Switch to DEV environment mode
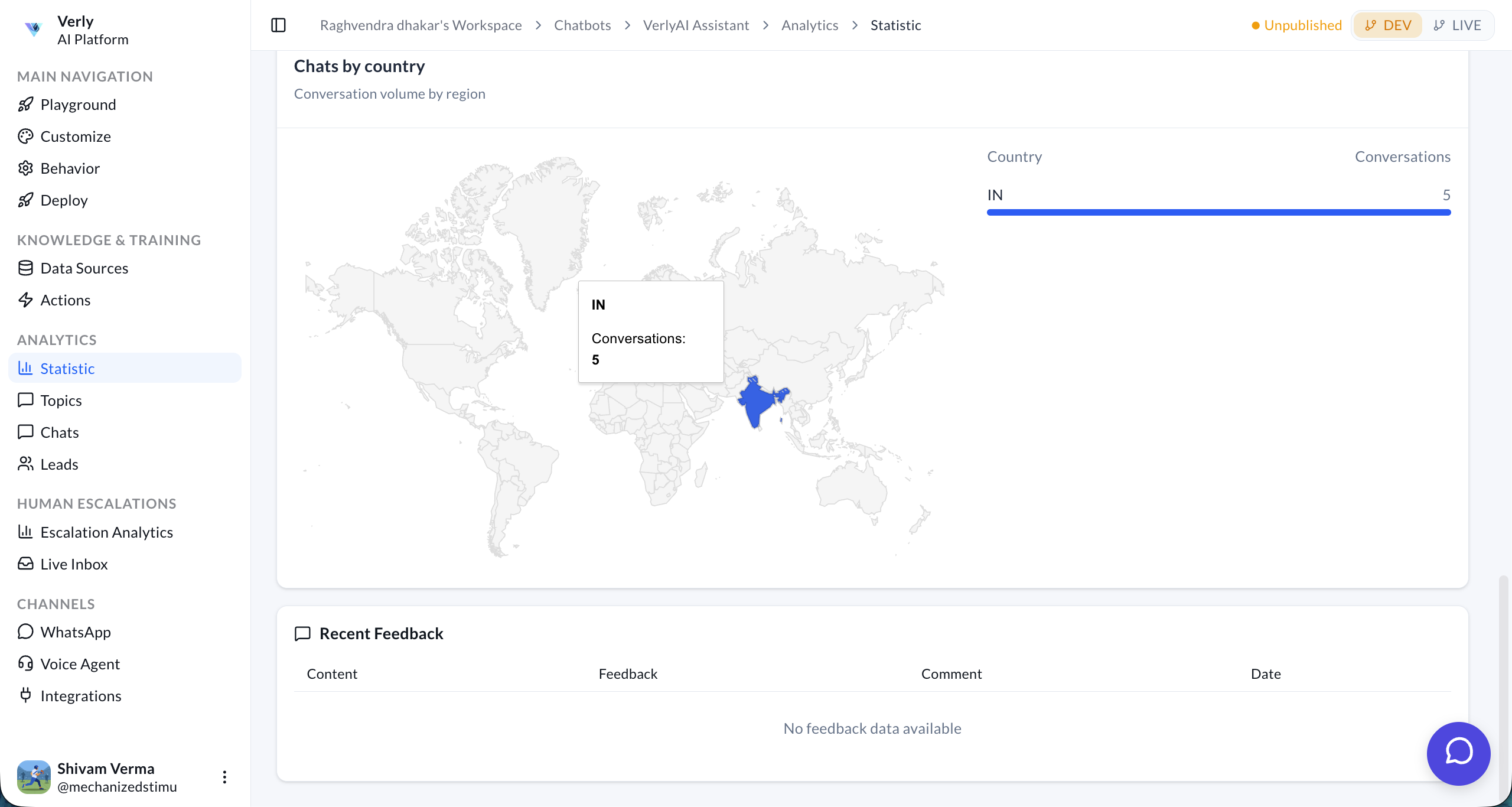This screenshot has width=1512, height=807. click(1387, 25)
